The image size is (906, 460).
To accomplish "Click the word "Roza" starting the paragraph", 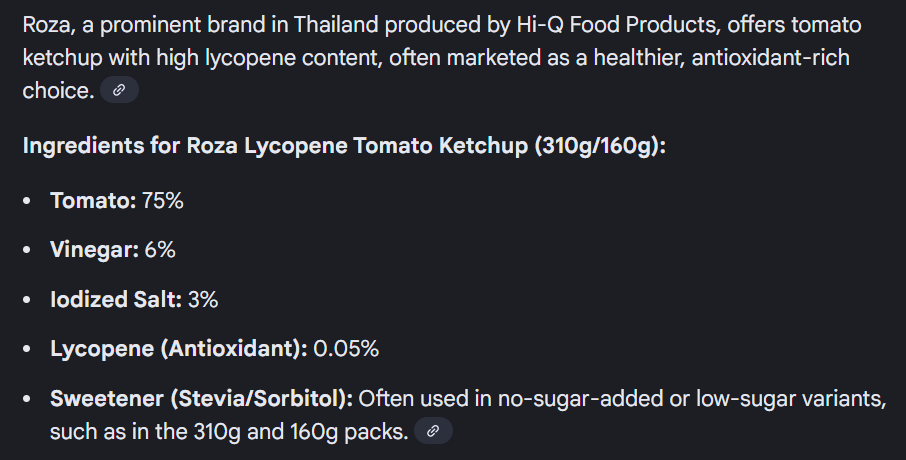I will 48,25.
